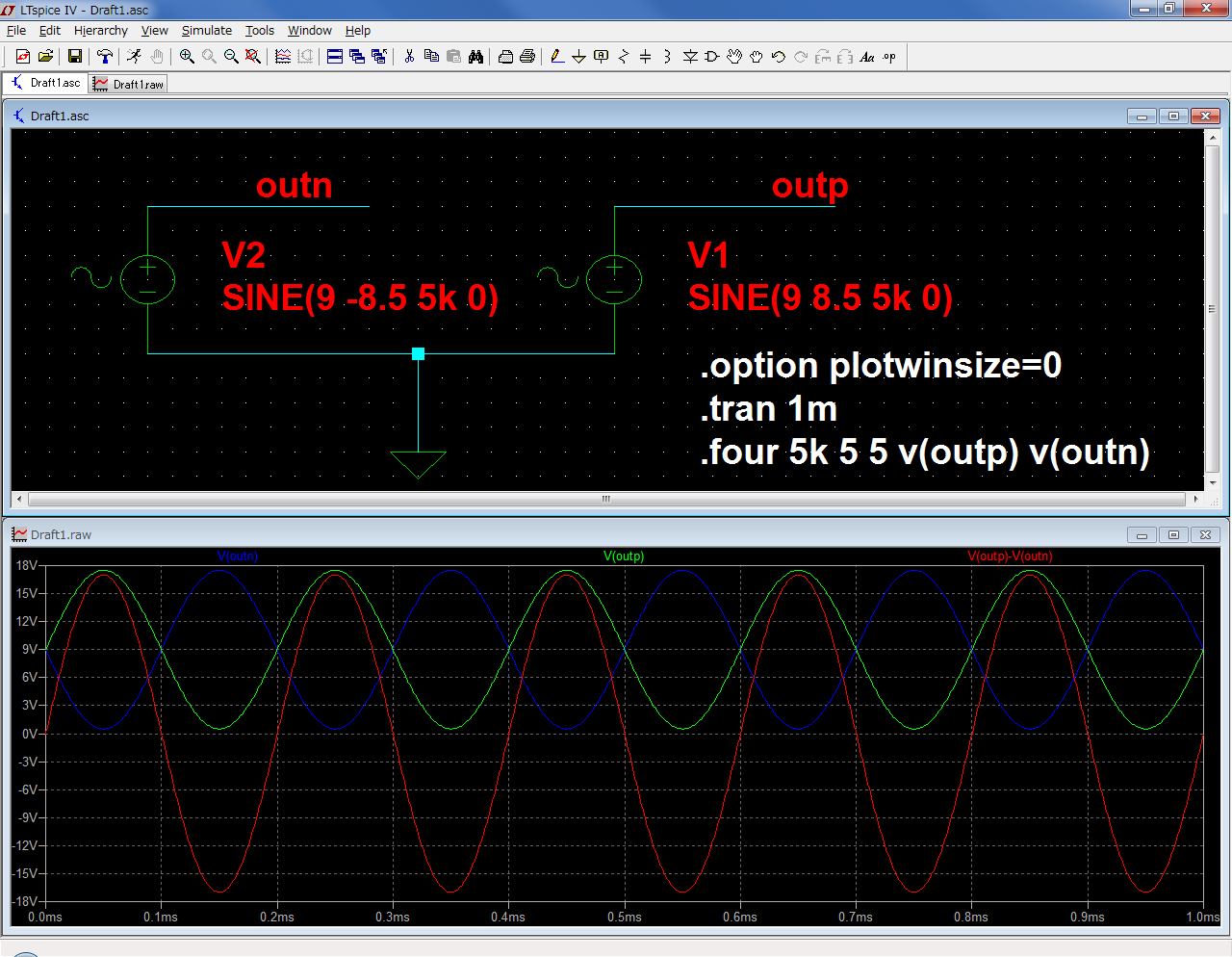Select the .tran 1m directive
The width and height of the screenshot is (1232, 957).
click(769, 409)
